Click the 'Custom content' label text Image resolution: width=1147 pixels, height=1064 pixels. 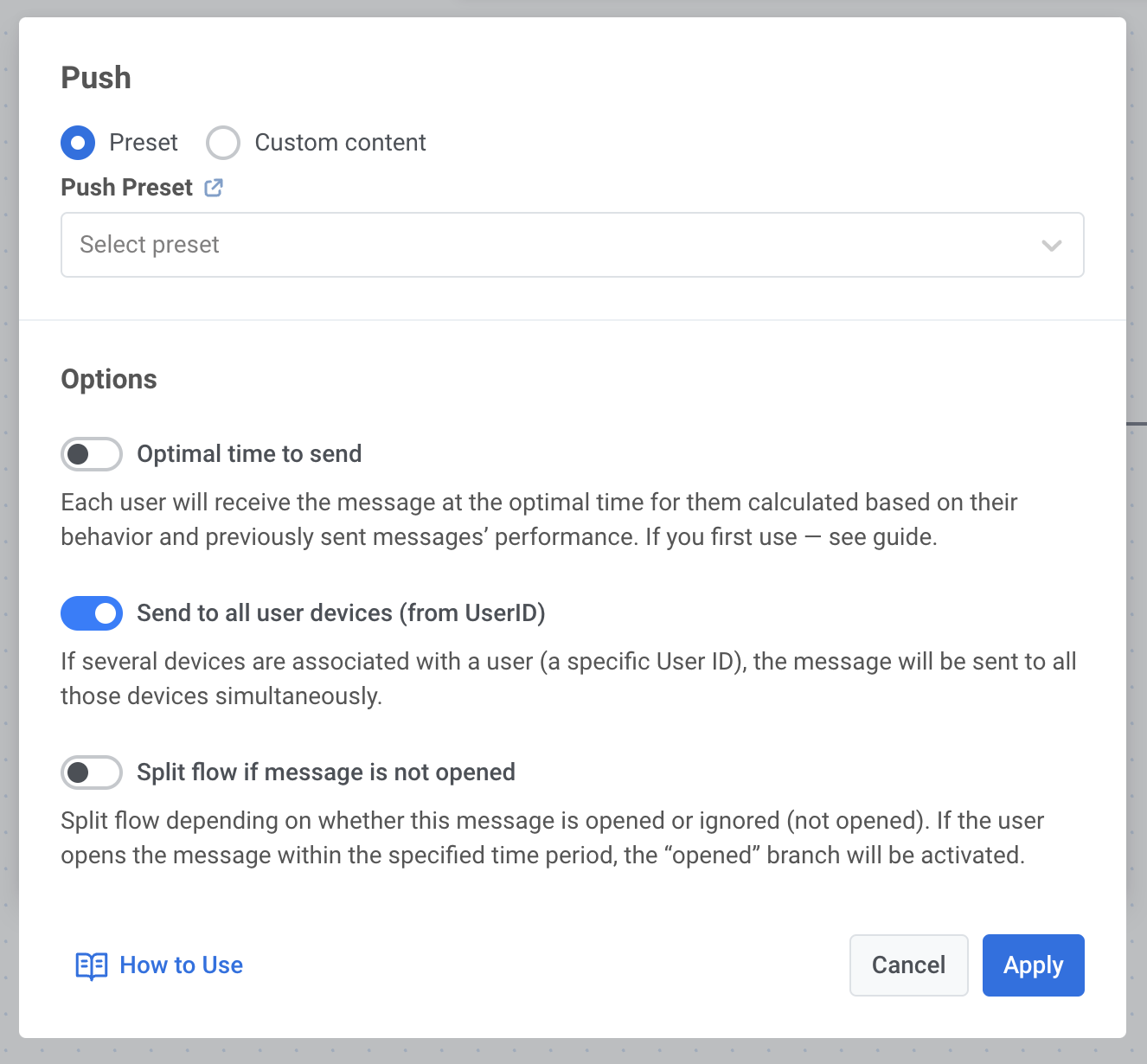click(340, 143)
